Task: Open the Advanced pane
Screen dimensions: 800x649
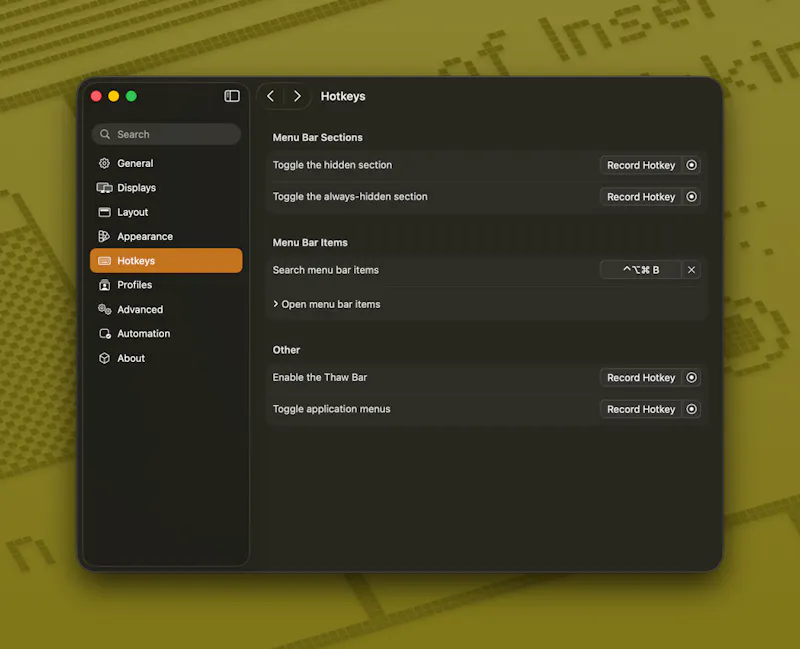Action: 166,309
